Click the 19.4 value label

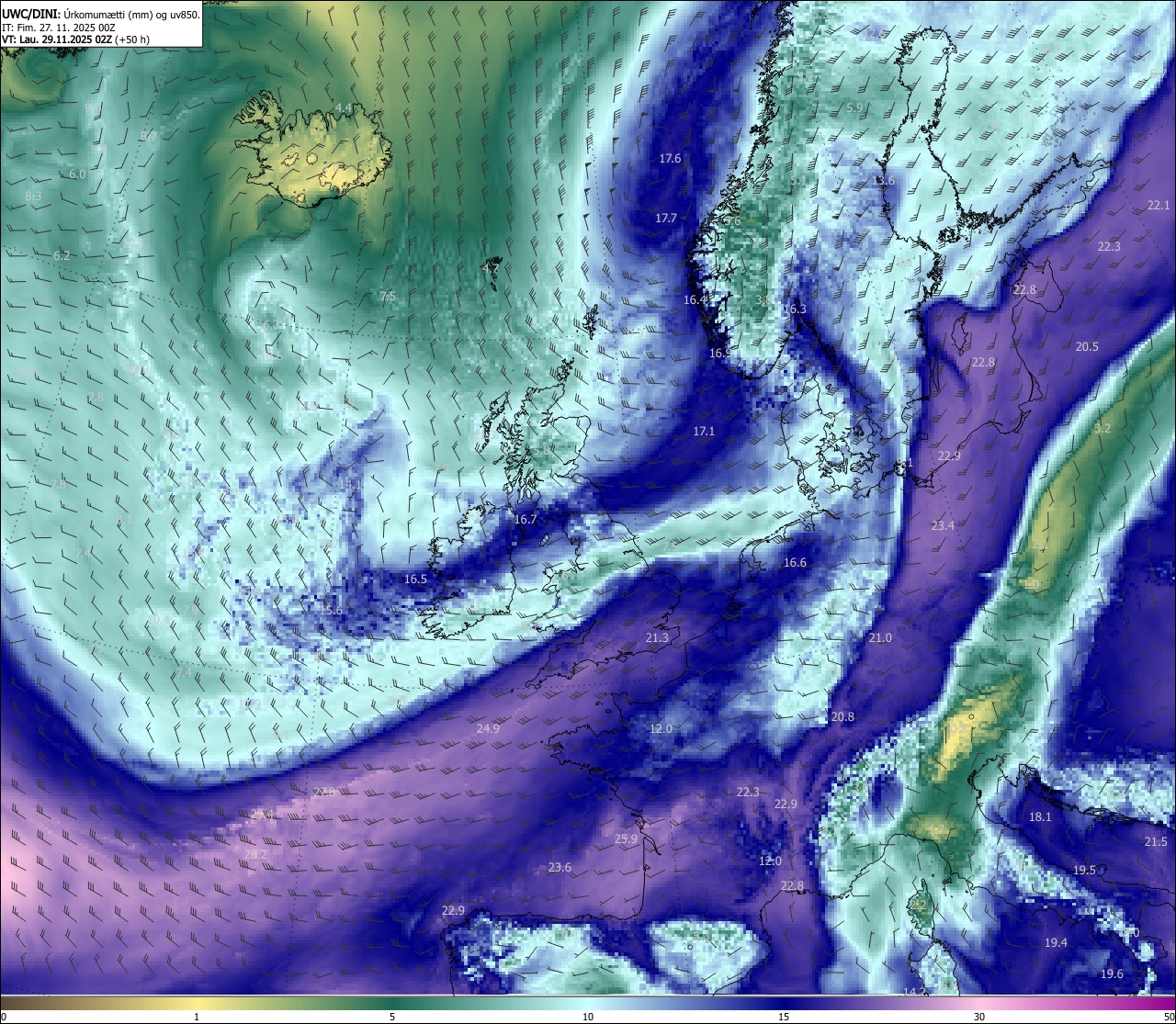pyautogui.click(x=1056, y=942)
